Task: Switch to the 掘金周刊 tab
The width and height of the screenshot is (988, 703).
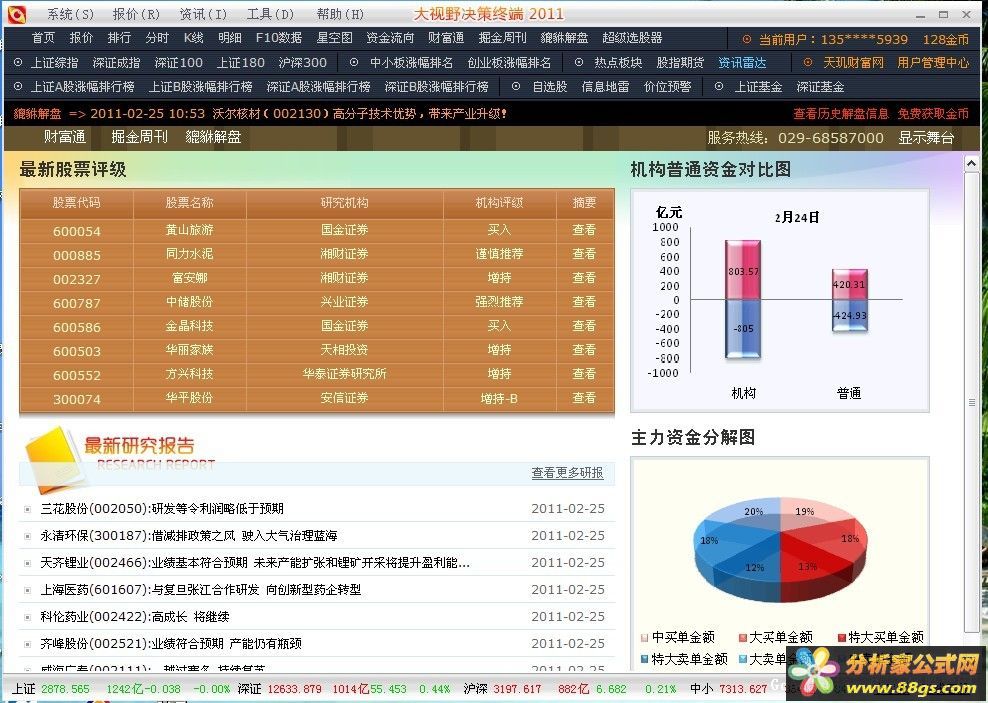Action: 139,137
